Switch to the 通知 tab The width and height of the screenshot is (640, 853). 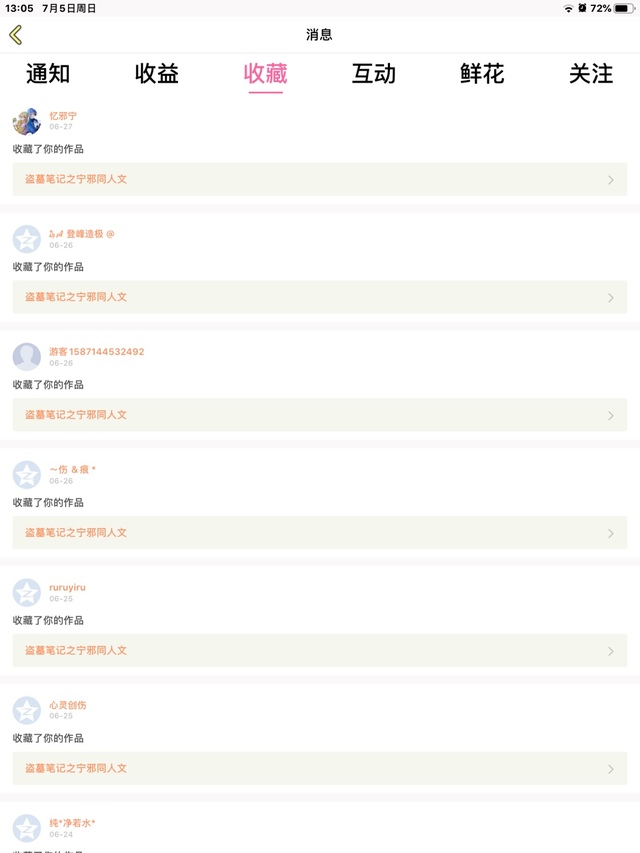[48, 73]
